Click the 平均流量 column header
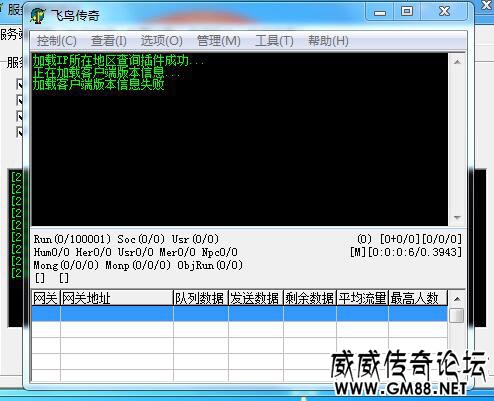 coord(363,298)
